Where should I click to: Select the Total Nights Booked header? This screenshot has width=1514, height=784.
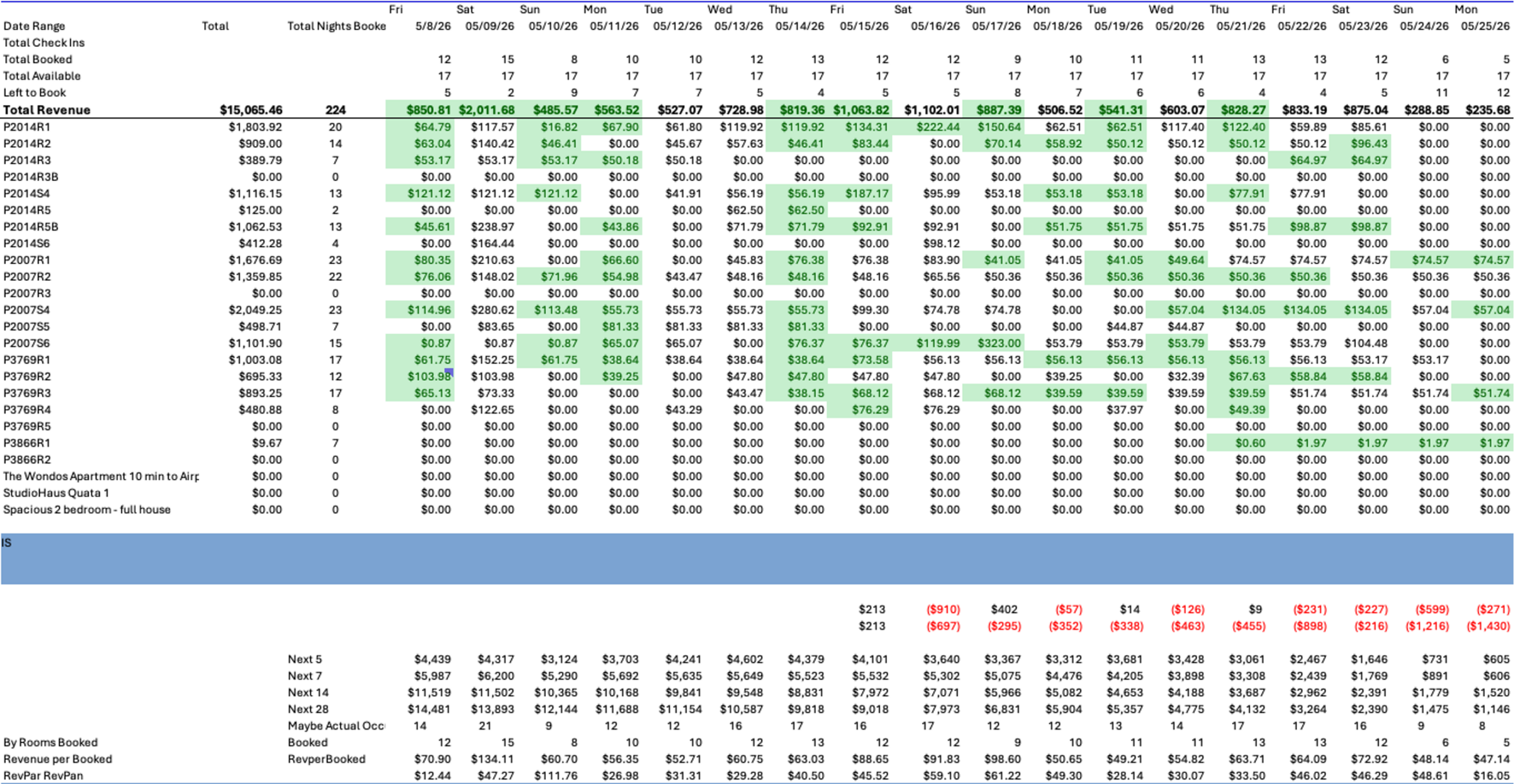click(337, 26)
